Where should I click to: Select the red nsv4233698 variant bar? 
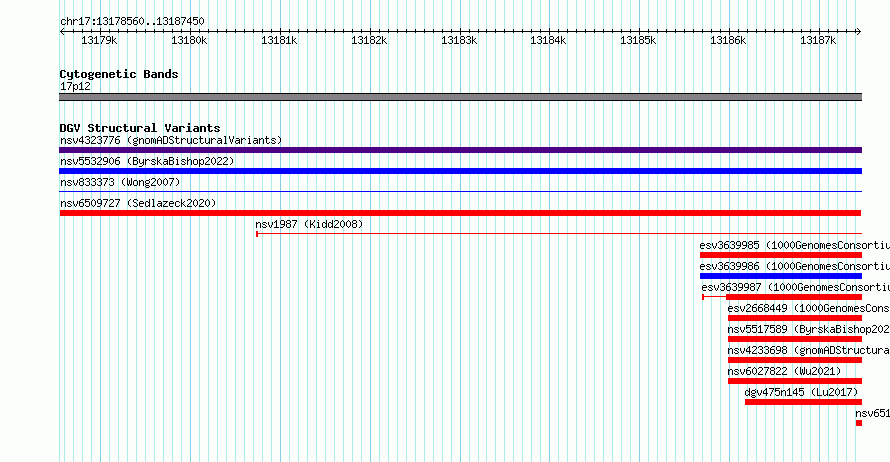point(795,360)
